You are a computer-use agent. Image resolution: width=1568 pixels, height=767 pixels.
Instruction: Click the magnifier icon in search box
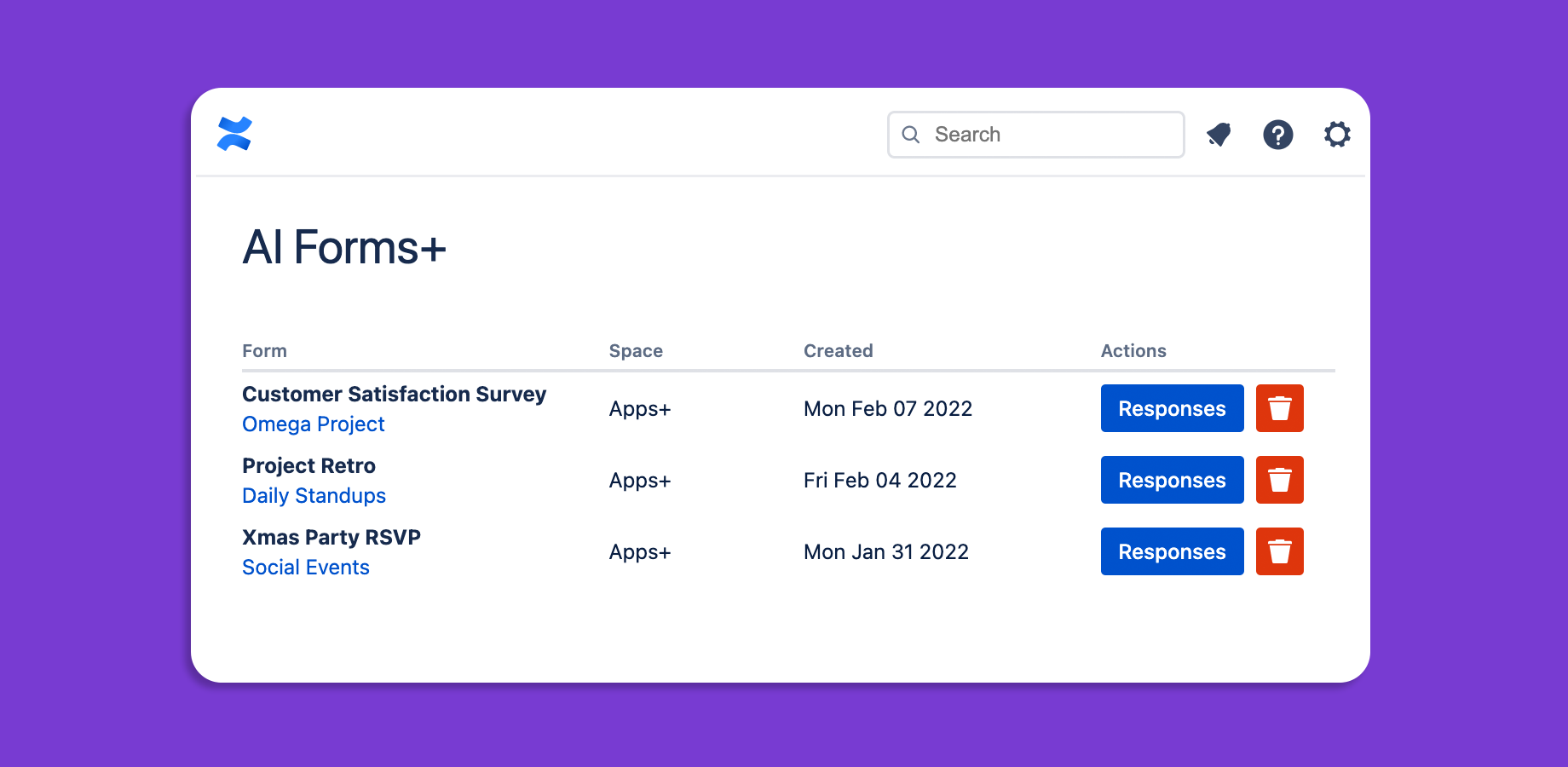[910, 135]
